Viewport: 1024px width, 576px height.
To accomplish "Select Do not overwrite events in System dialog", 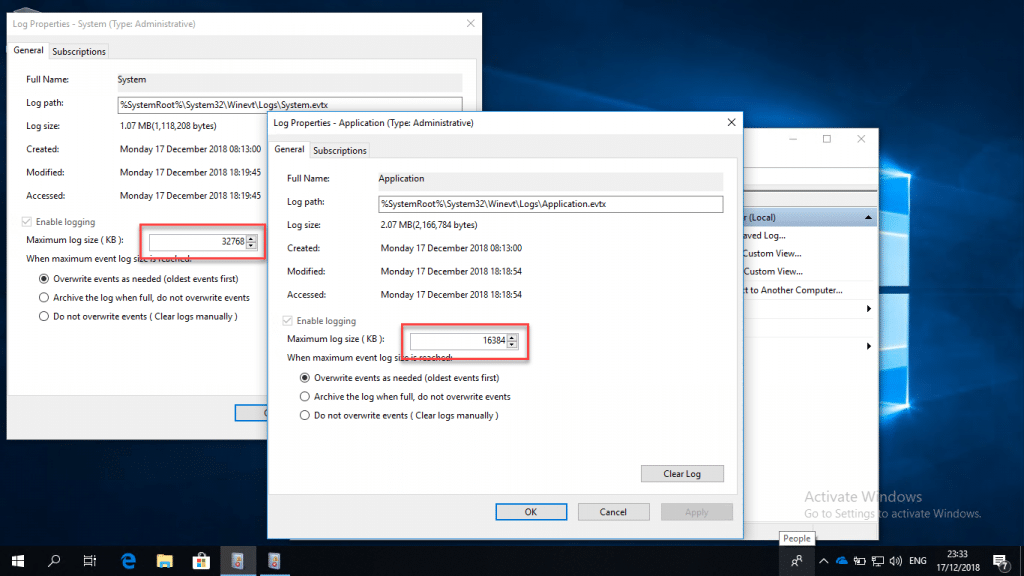I will [x=44, y=316].
